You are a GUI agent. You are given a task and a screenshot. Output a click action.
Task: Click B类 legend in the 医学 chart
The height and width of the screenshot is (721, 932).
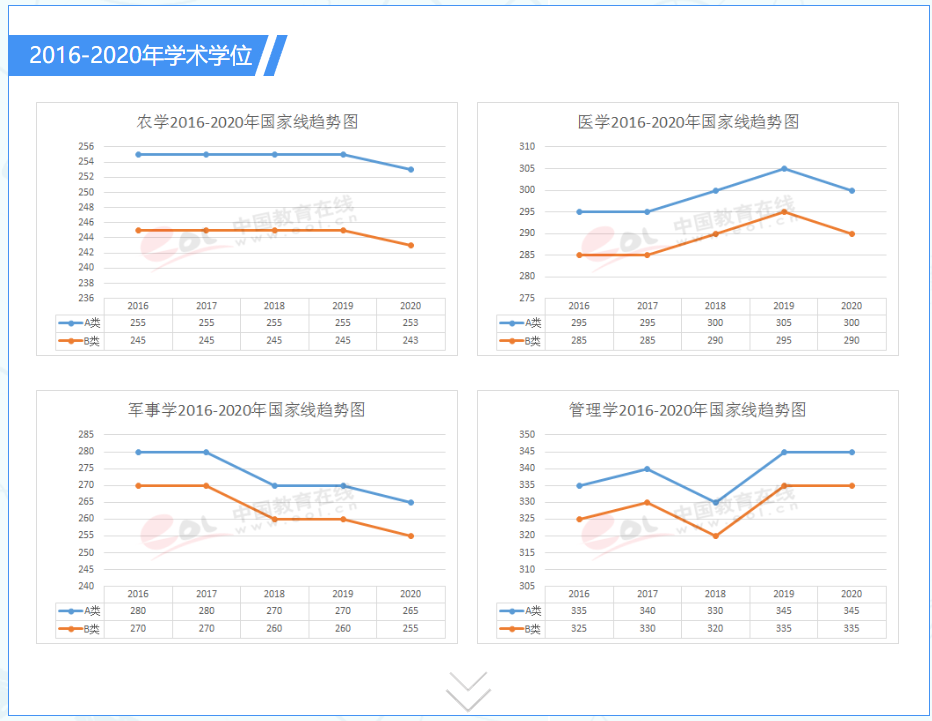pos(521,341)
